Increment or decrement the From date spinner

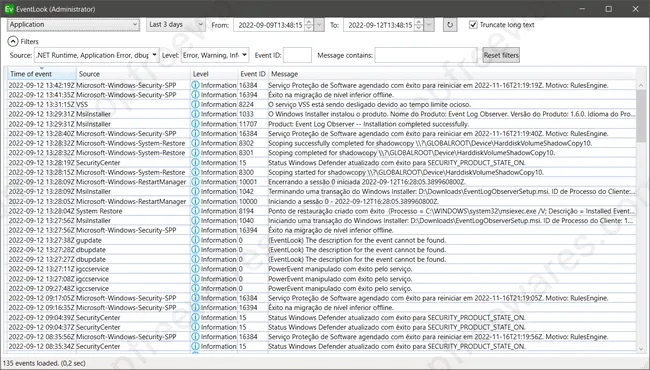click(309, 25)
